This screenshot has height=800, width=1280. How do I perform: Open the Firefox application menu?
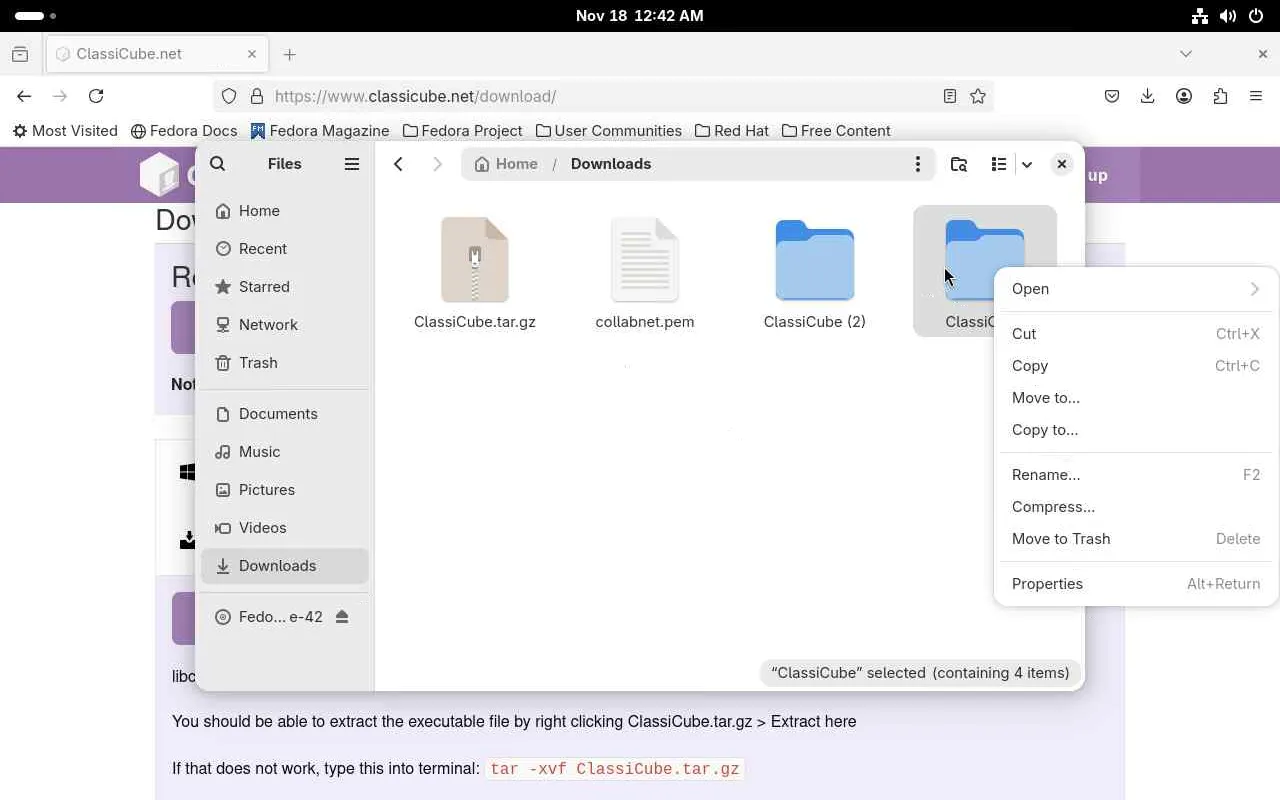coord(1256,96)
